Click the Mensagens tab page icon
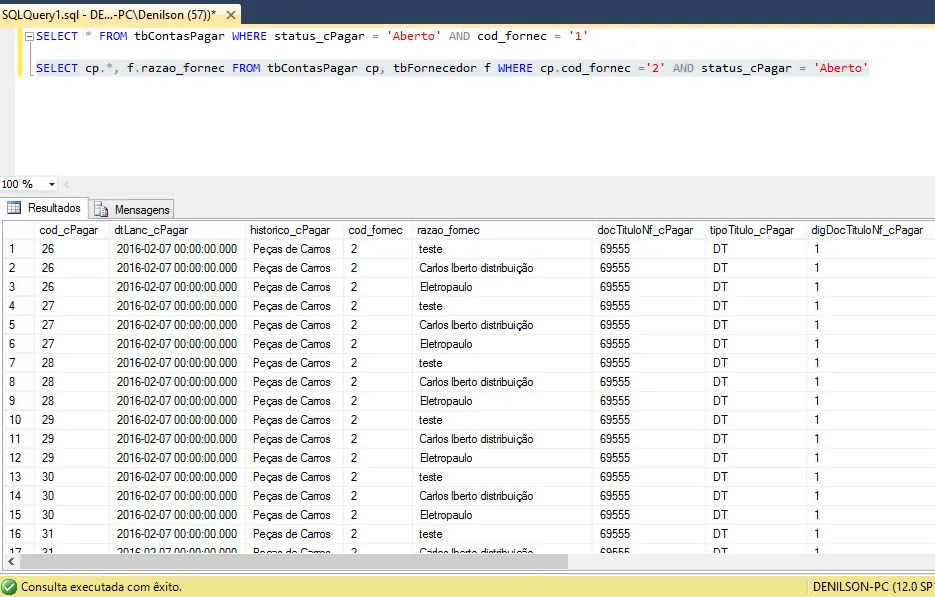Image resolution: width=935 pixels, height=597 pixels. (x=102, y=210)
